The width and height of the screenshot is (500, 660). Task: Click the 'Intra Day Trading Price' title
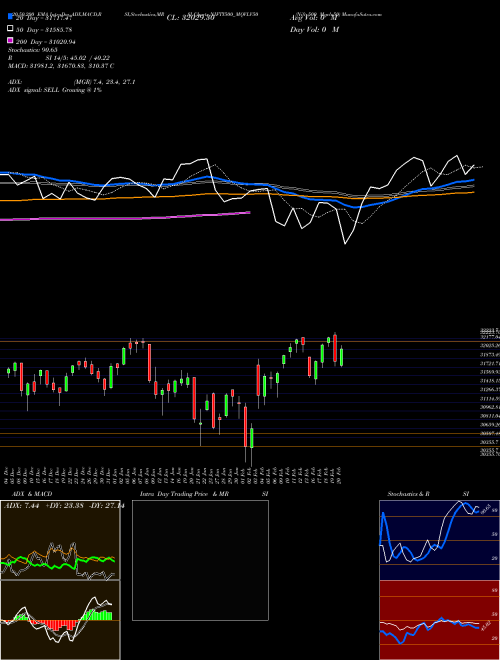click(174, 494)
